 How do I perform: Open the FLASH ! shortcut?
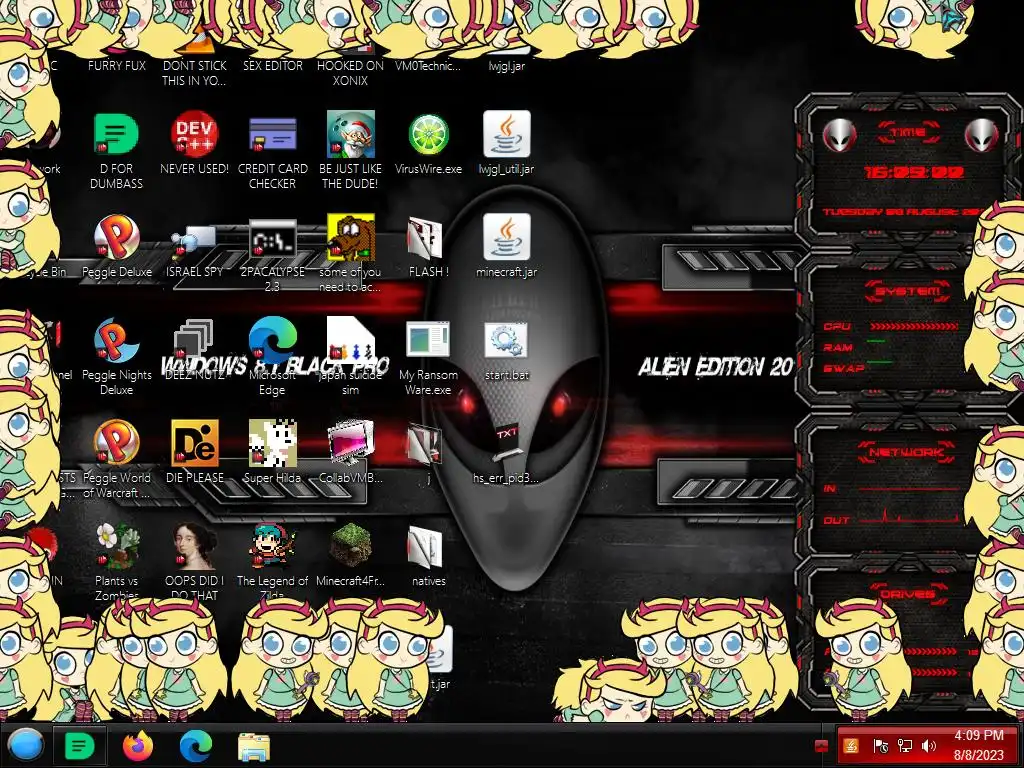coord(425,238)
